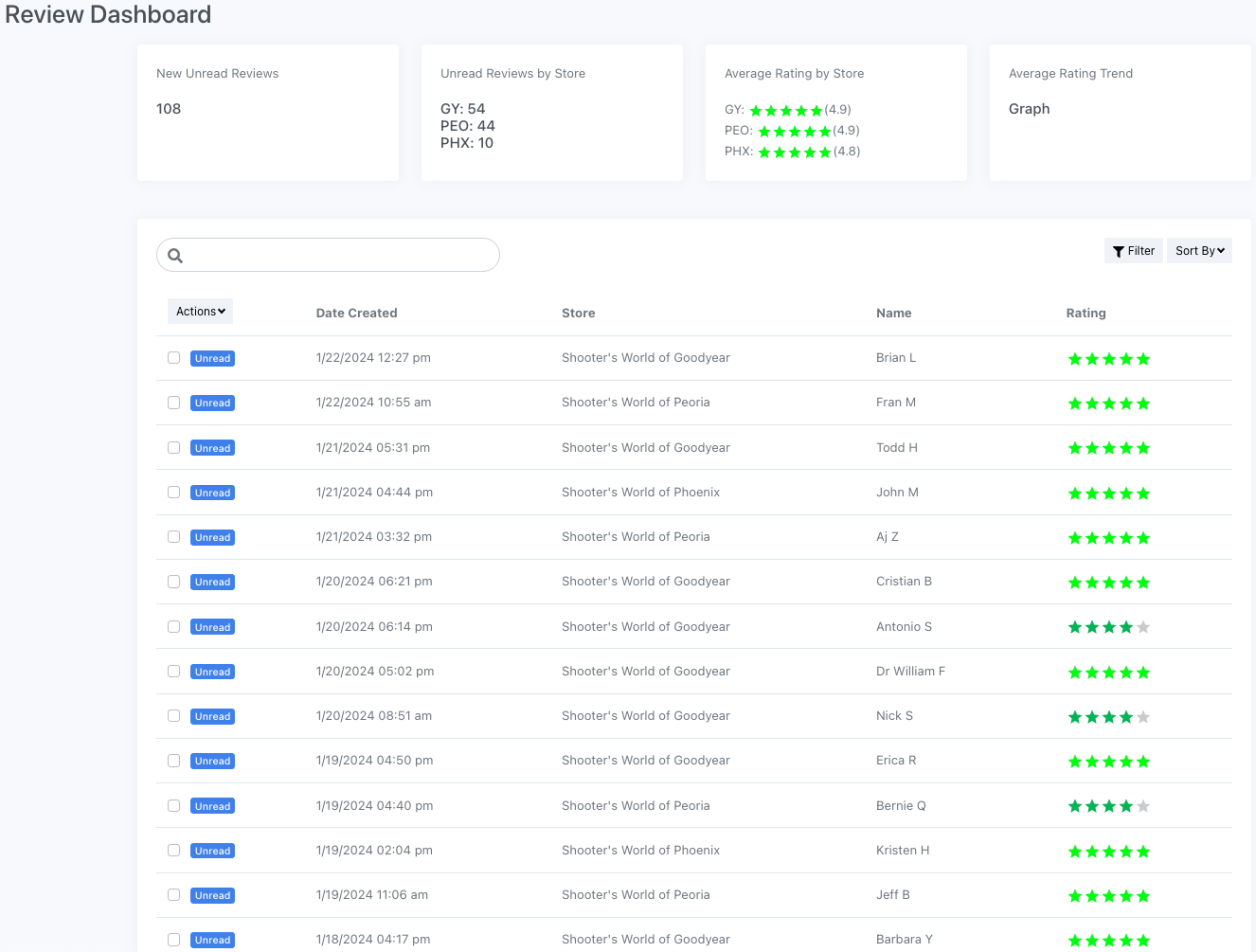Click Bernie Q's four-star rating
This screenshot has width=1256, height=952.
[1109, 806]
